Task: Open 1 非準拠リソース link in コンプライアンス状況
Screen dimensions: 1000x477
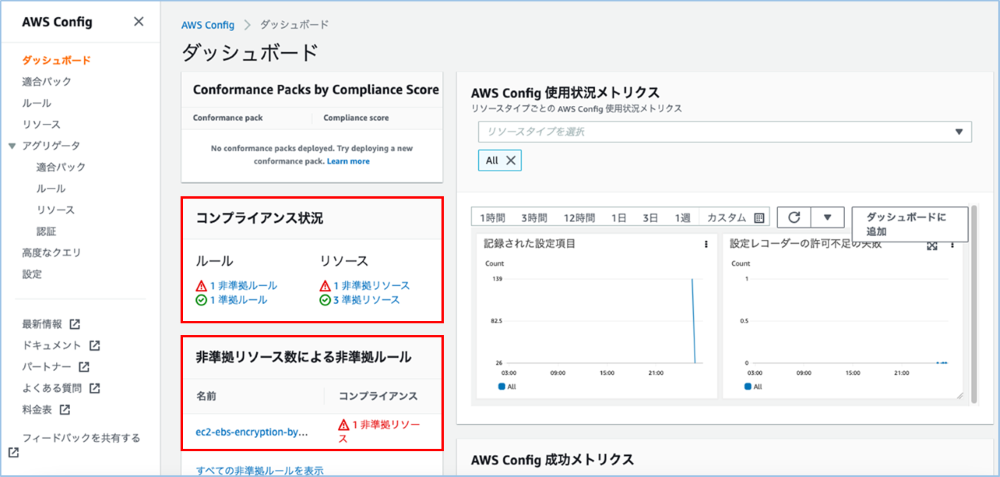Action: tap(371, 286)
